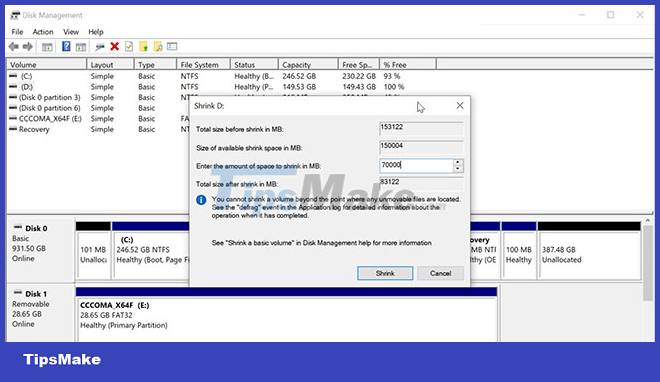Click the Disk 0 drive icon

coord(17,227)
